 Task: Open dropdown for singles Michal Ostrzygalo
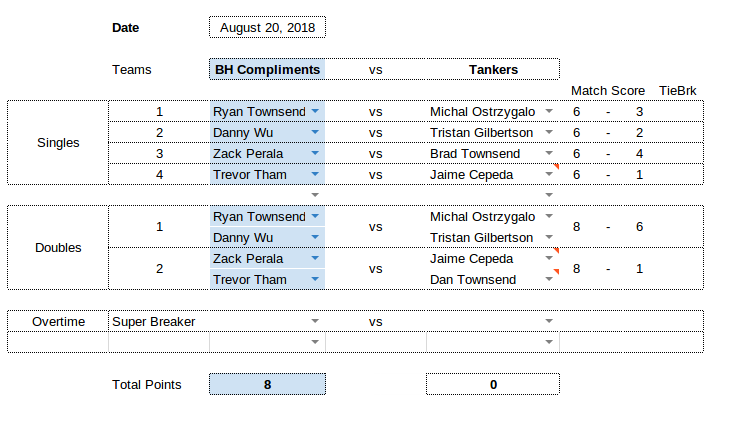point(549,111)
